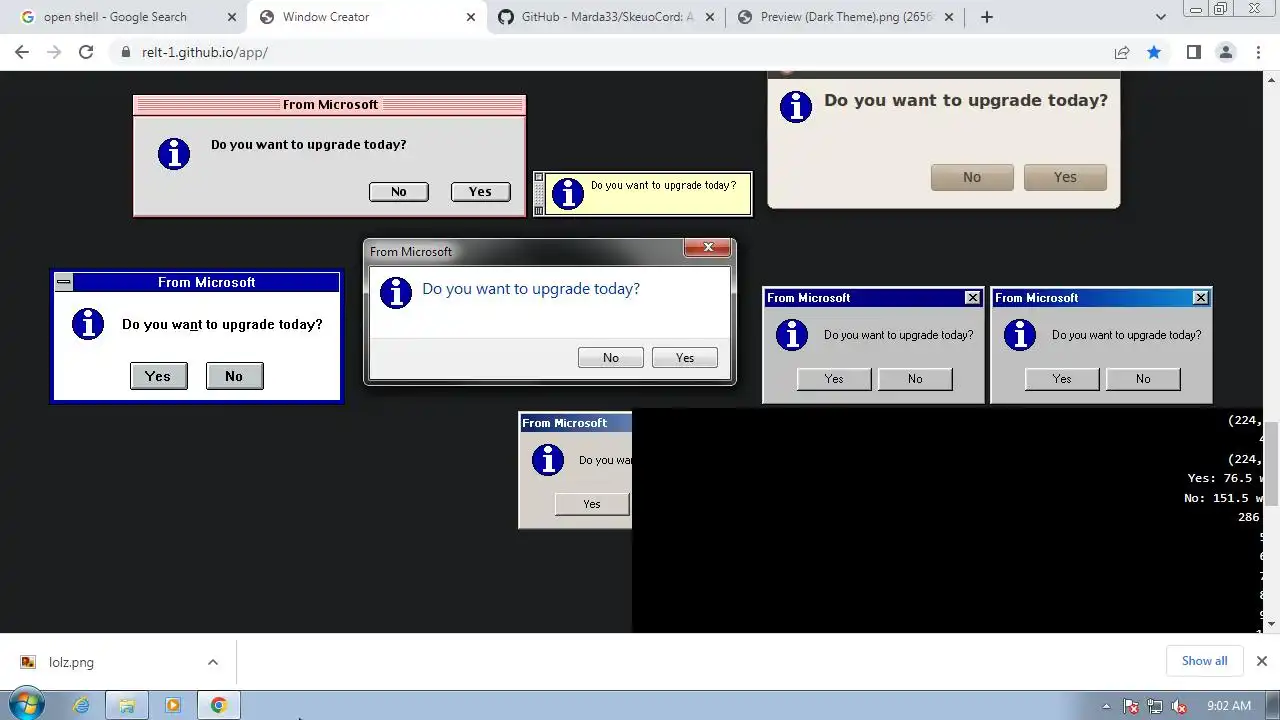Screen dimensions: 1280x720
Task: Close the downloads bar
Action: pyautogui.click(x=1262, y=661)
